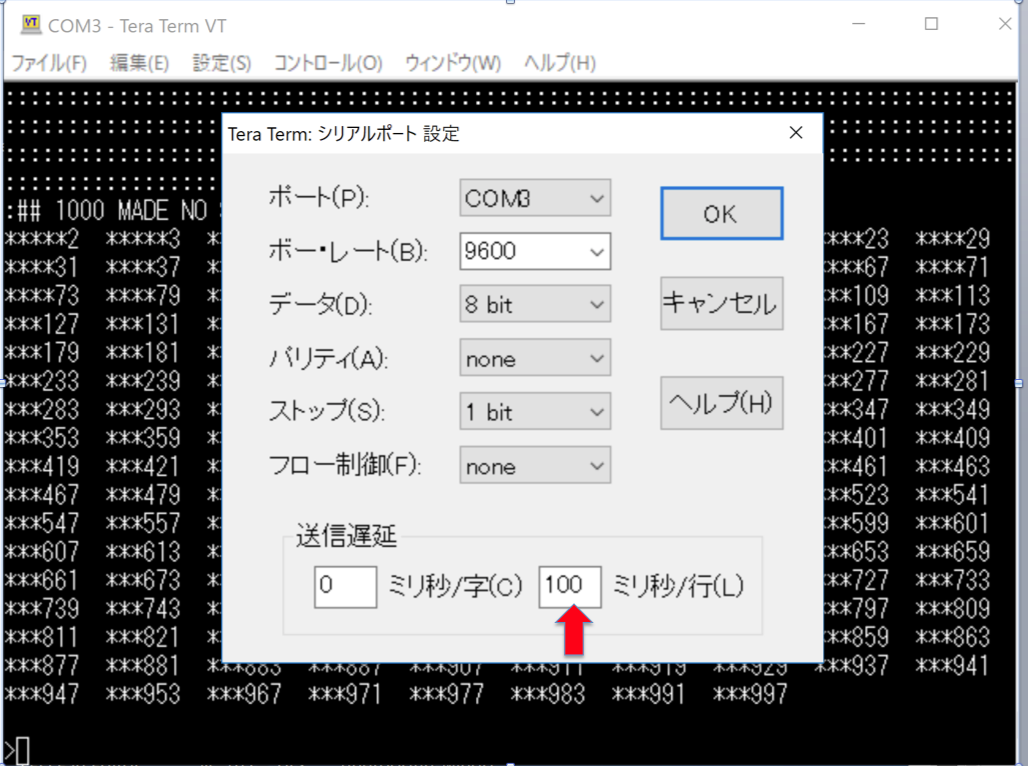Viewport: 1028px width, 766px height.
Task: Close the シリアルポート設定 dialog with its X
Action: click(795, 132)
